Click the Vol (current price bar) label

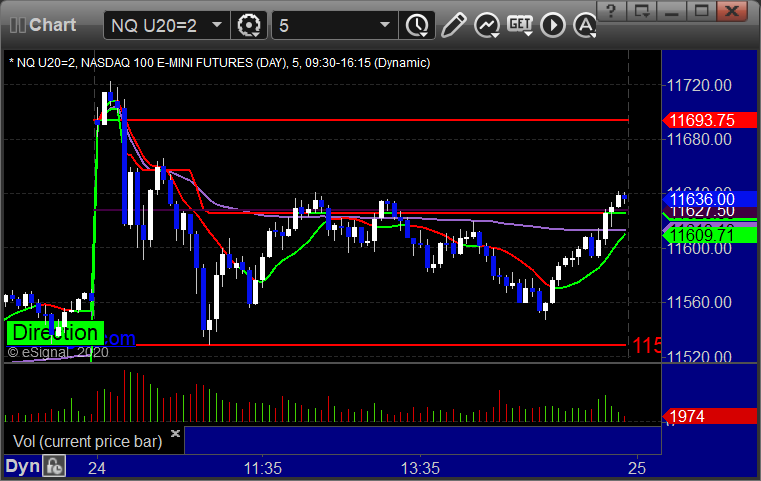point(87,441)
